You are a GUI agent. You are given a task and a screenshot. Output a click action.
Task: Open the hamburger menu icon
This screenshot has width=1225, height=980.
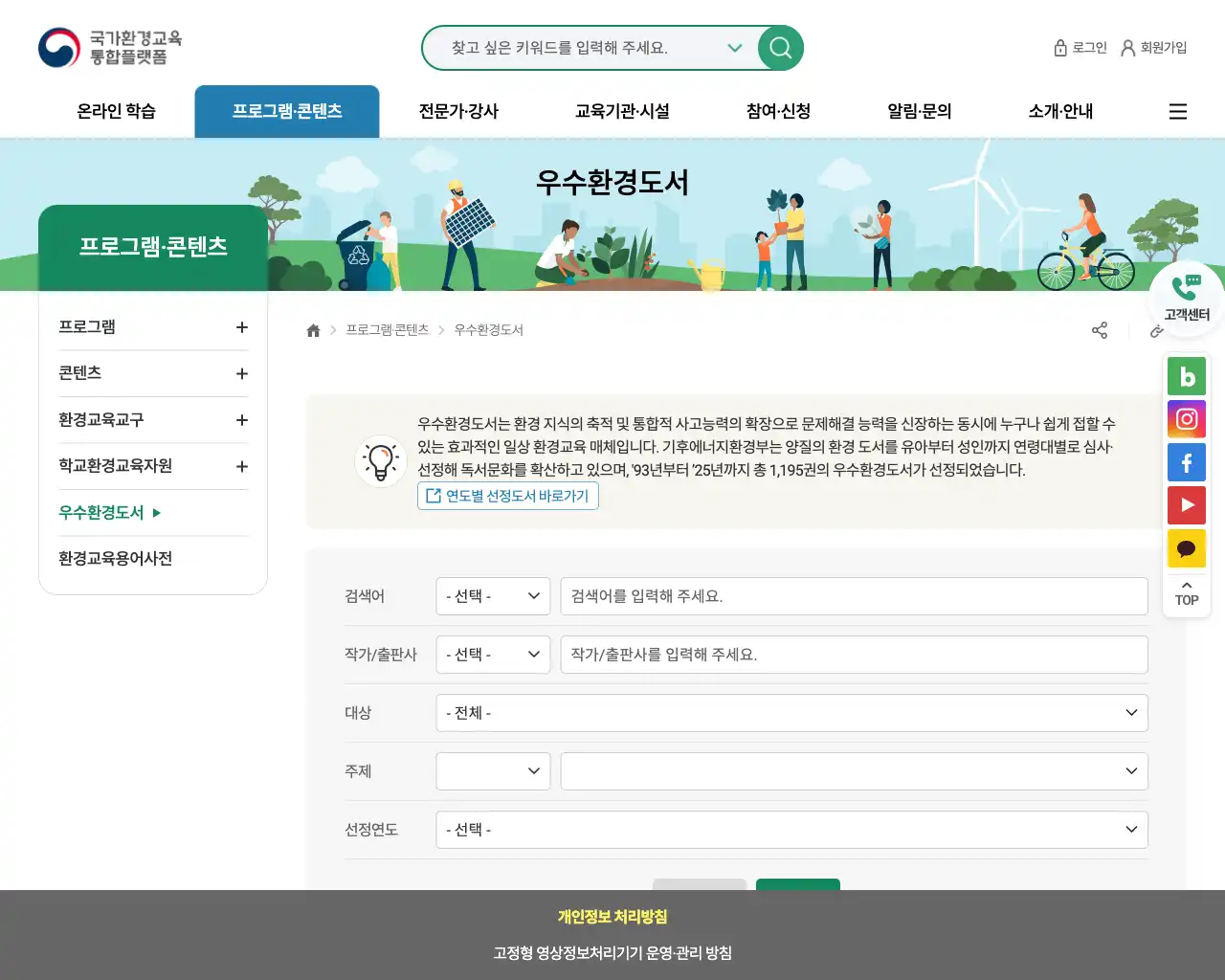[x=1177, y=111]
